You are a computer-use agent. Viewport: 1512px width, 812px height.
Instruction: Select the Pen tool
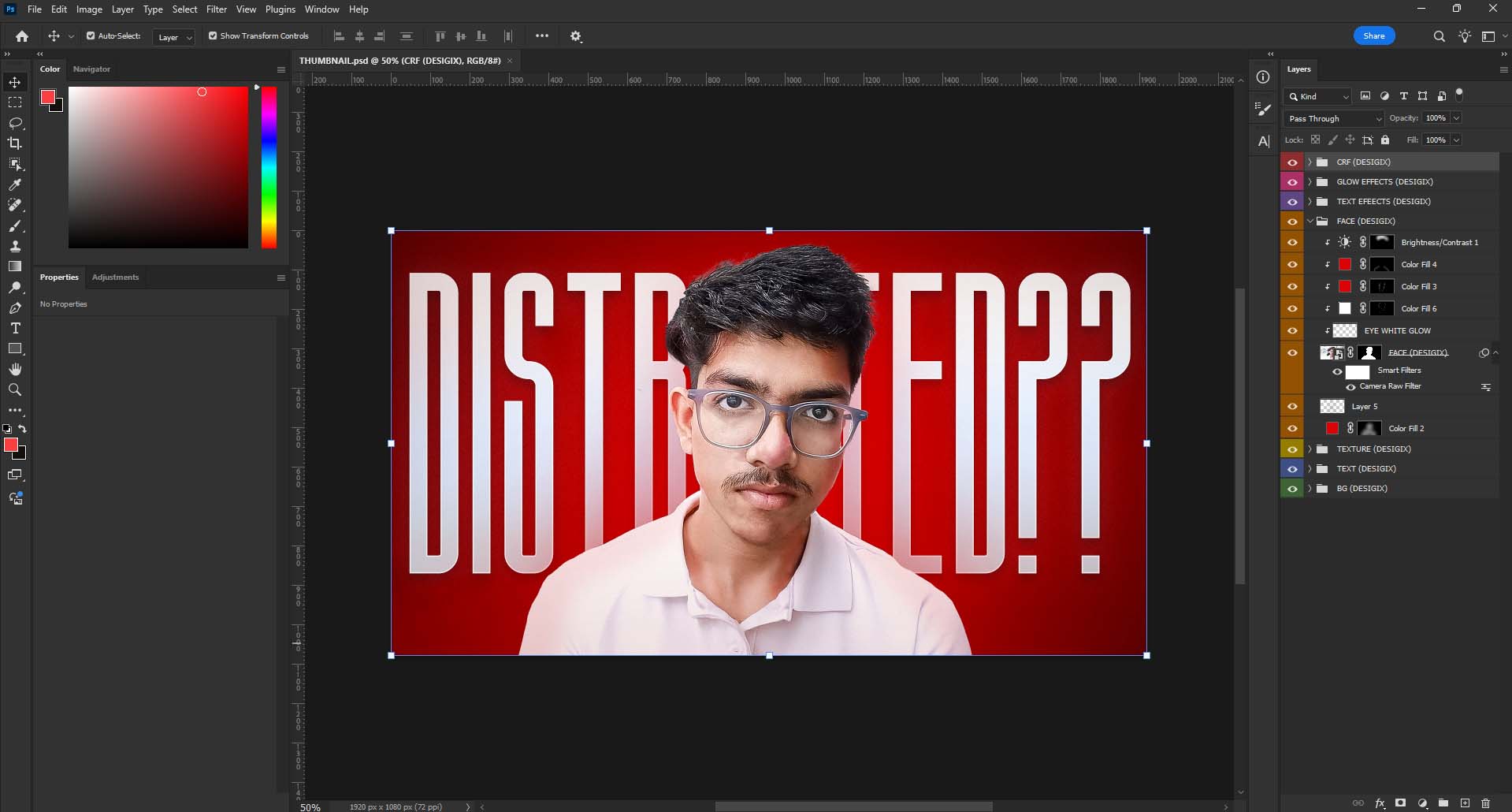tap(15, 307)
